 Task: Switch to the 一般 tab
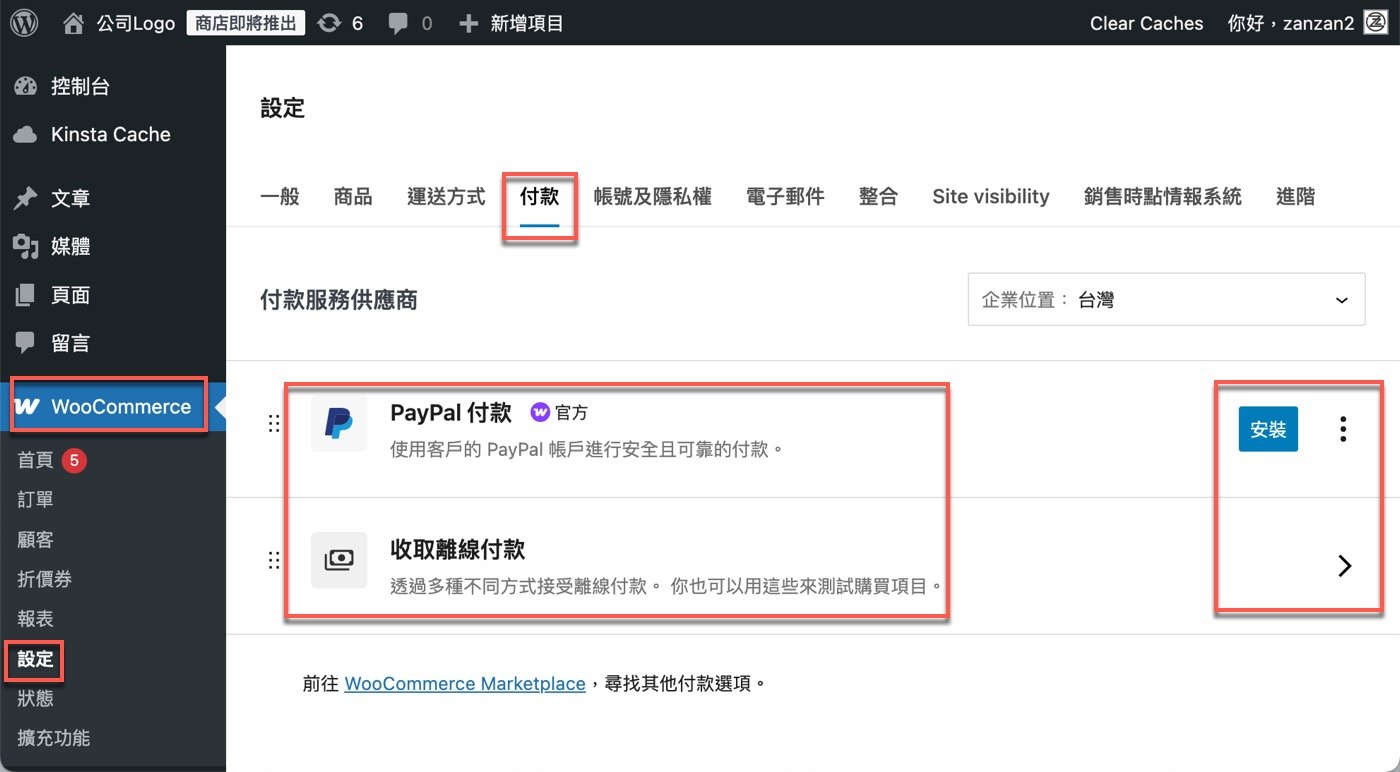280,197
